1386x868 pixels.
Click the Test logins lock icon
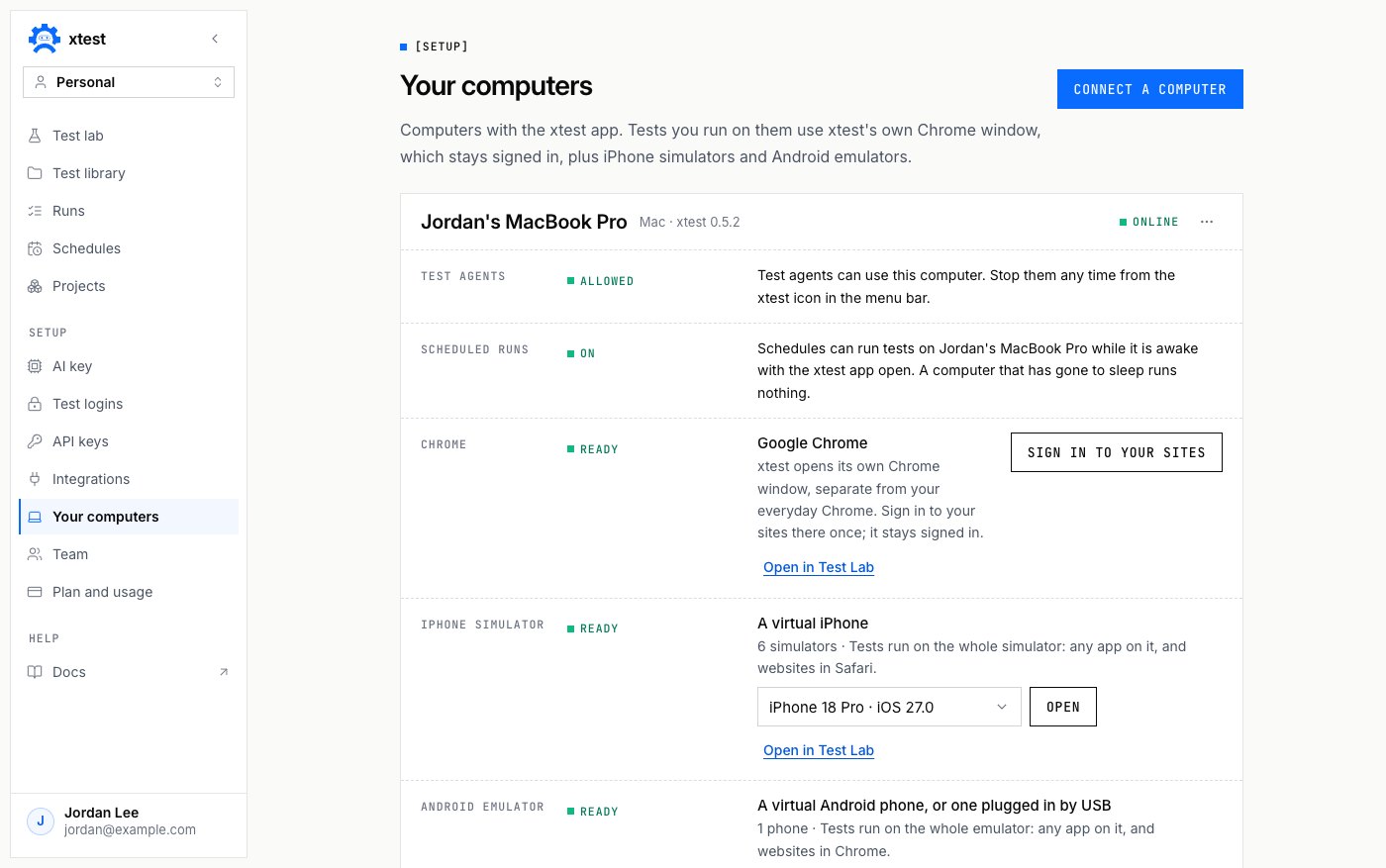(x=35, y=404)
